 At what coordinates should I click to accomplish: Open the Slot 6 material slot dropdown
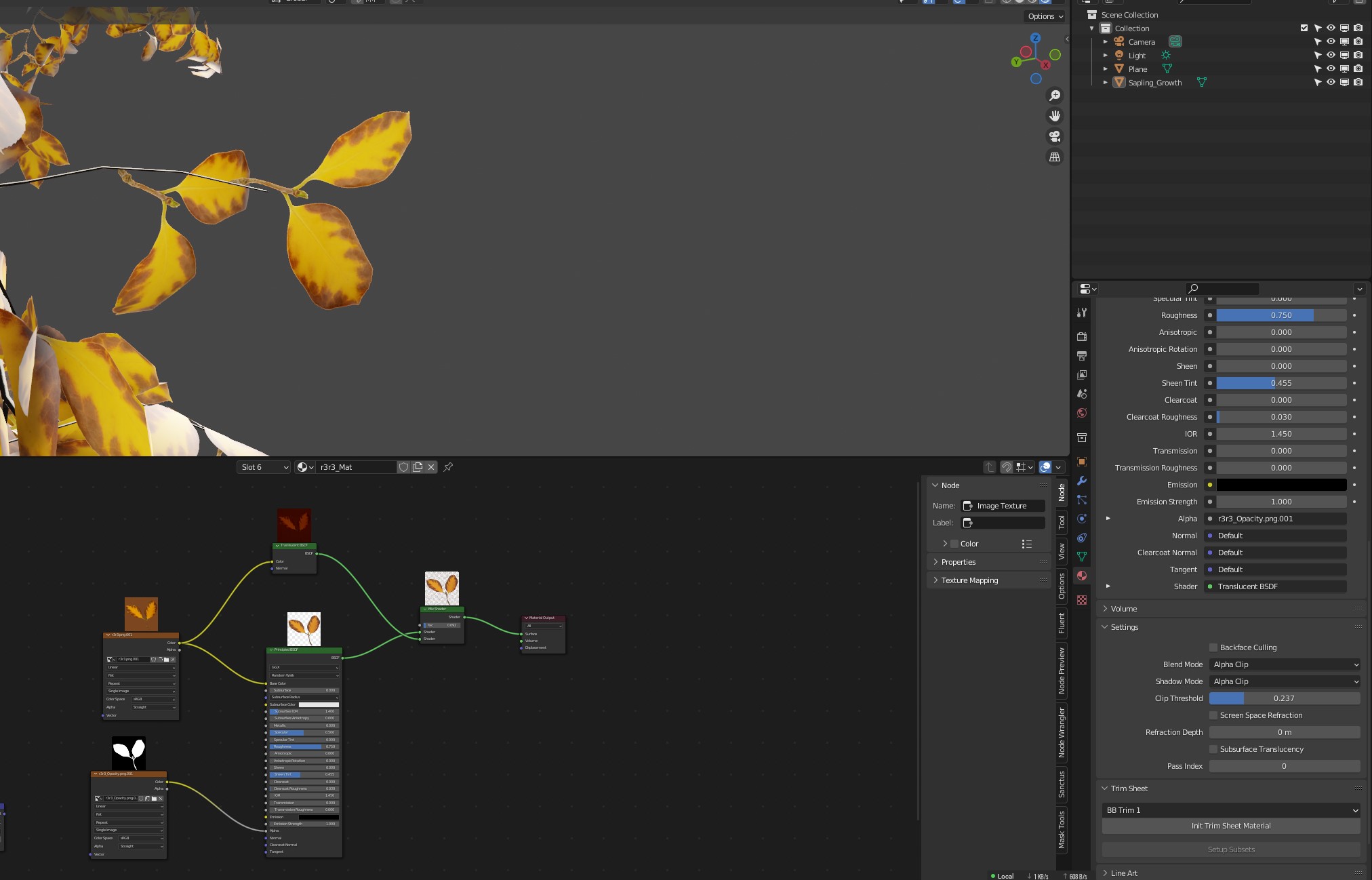coord(263,467)
